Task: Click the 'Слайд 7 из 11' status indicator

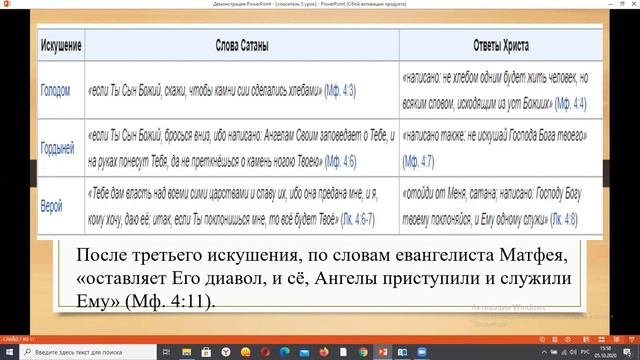Action: coord(19,339)
